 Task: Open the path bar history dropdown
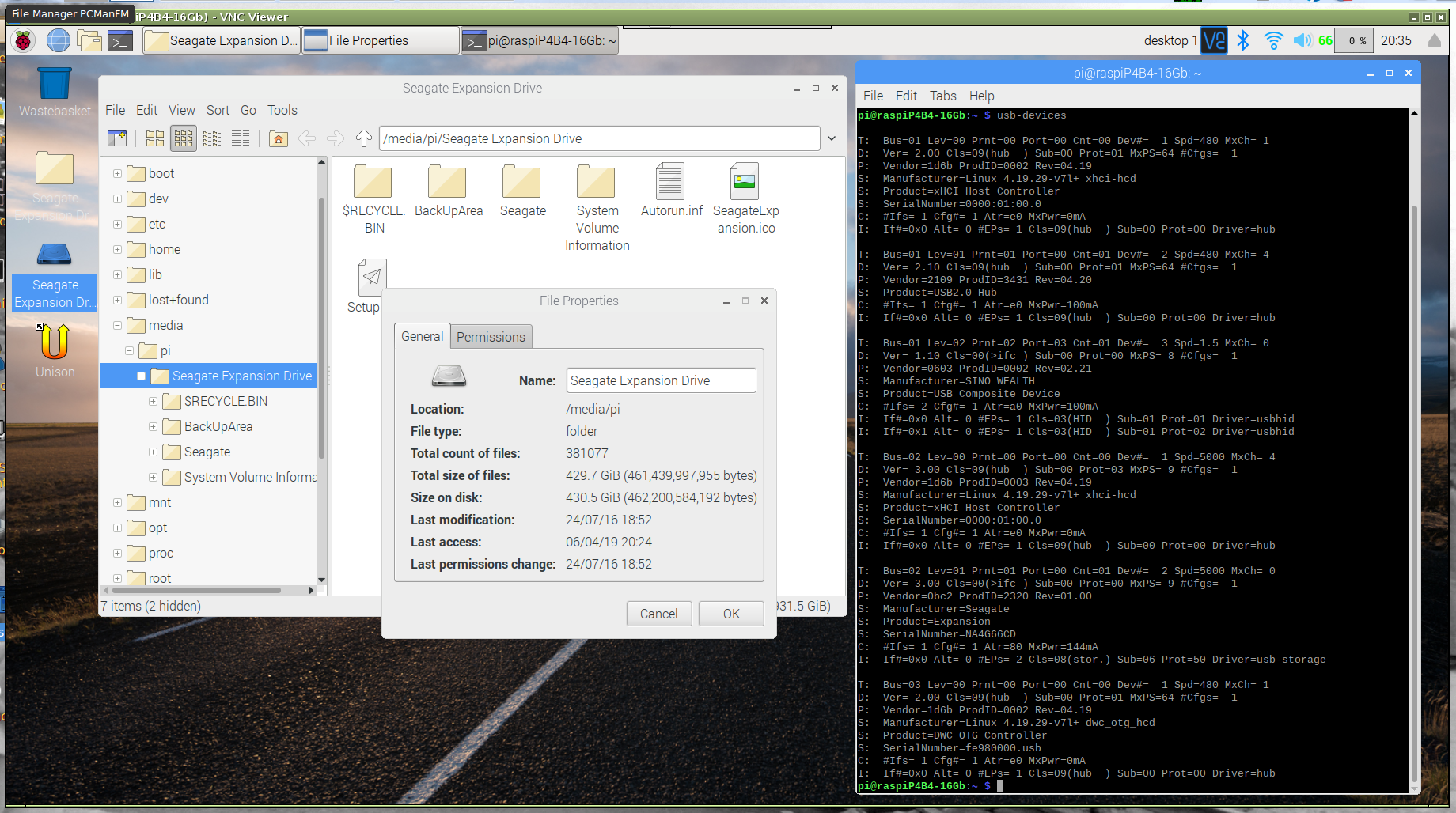click(832, 138)
